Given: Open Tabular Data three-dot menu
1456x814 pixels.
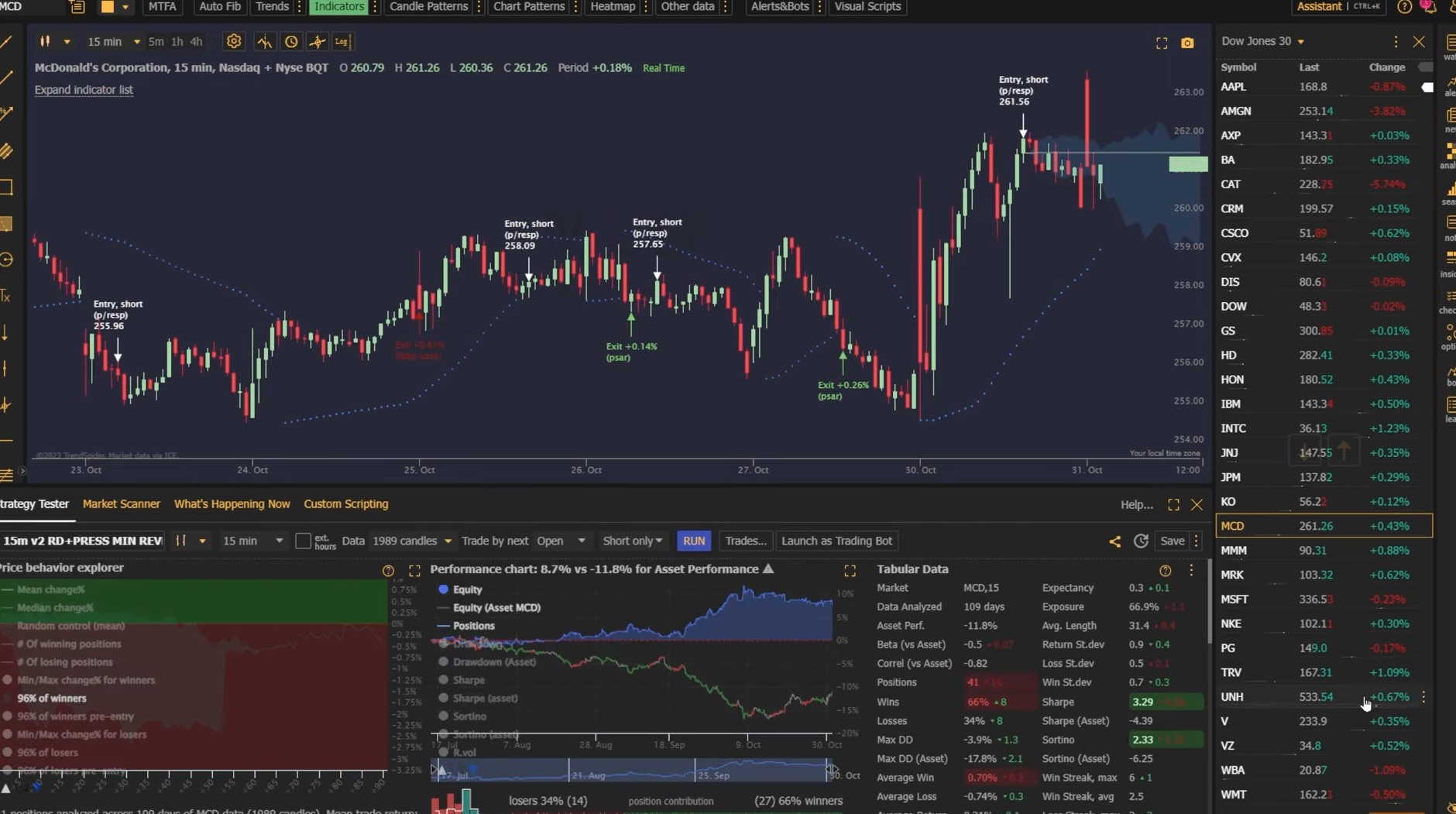Looking at the screenshot, I should click(x=1191, y=571).
